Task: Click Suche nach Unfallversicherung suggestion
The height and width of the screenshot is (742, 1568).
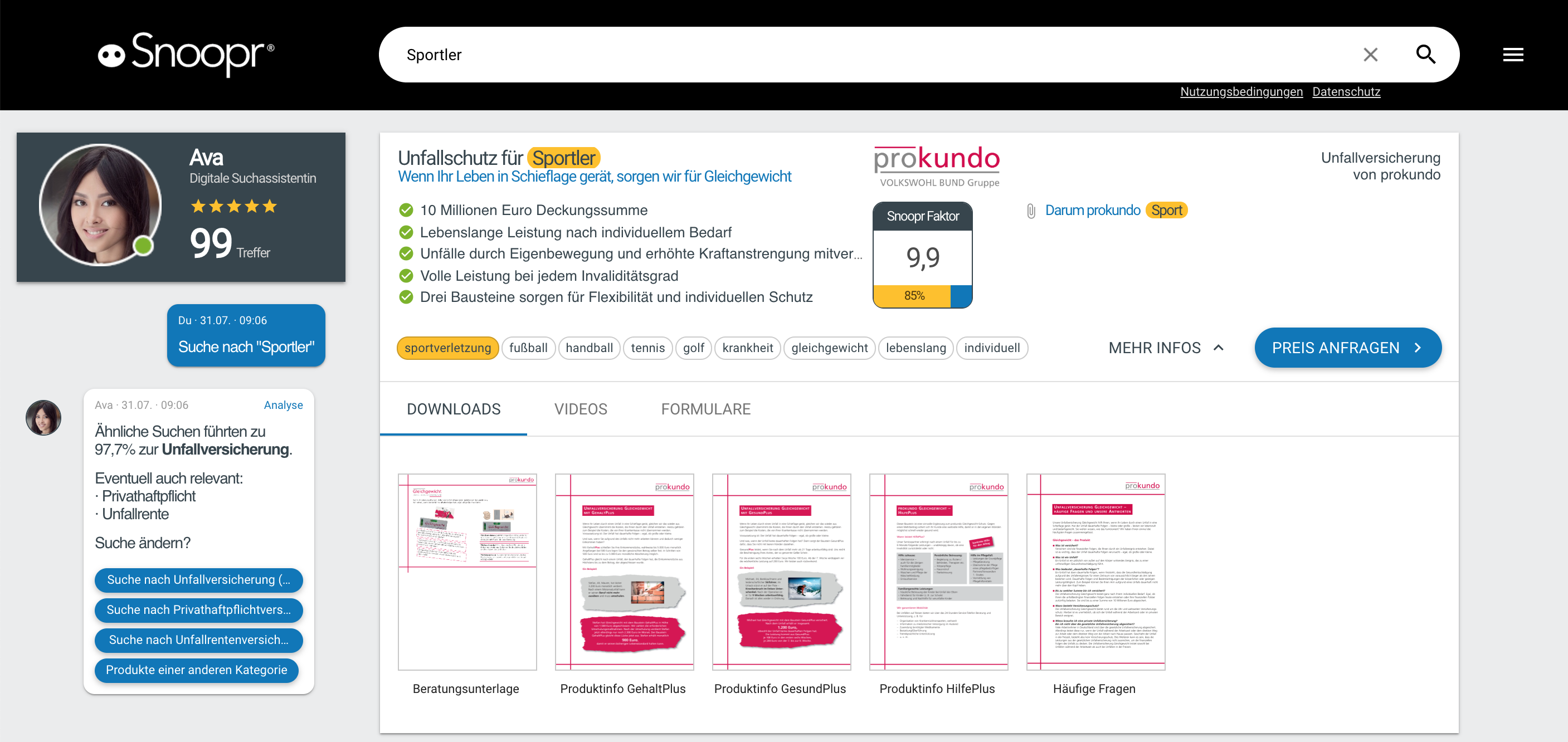Action: 198,579
